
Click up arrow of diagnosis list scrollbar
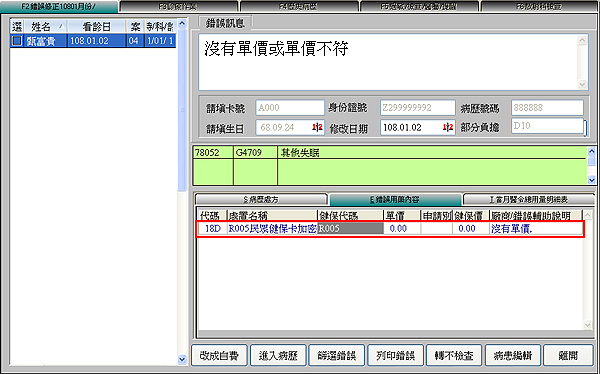(x=591, y=151)
